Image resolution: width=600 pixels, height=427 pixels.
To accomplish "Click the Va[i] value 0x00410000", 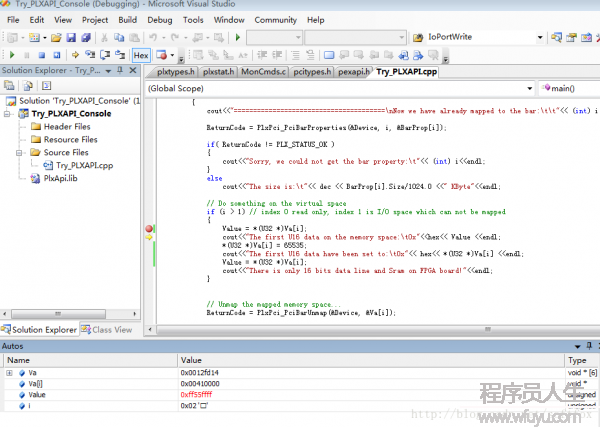I will 200,384.
